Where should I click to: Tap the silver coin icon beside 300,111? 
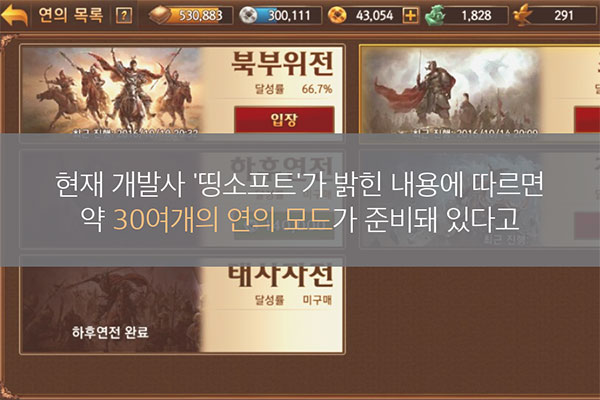(248, 15)
